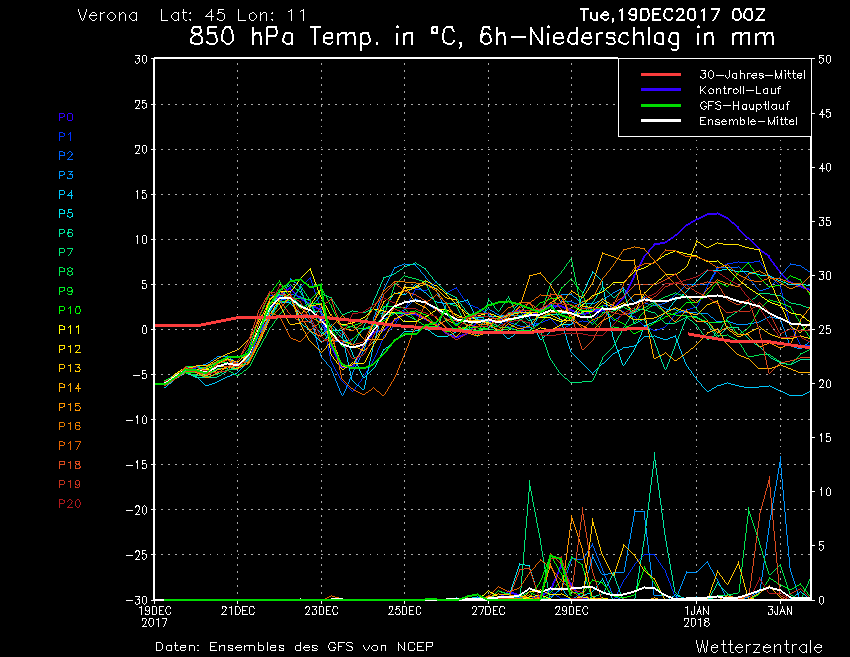Click the P19 ensemble label
Screen dimensions: 850x657
tap(70, 484)
